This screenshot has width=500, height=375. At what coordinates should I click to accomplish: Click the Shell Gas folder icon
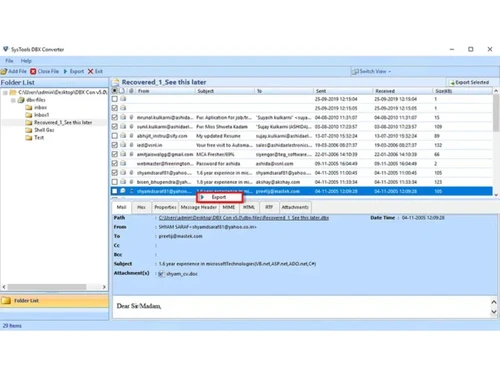pyautogui.click(x=29, y=130)
